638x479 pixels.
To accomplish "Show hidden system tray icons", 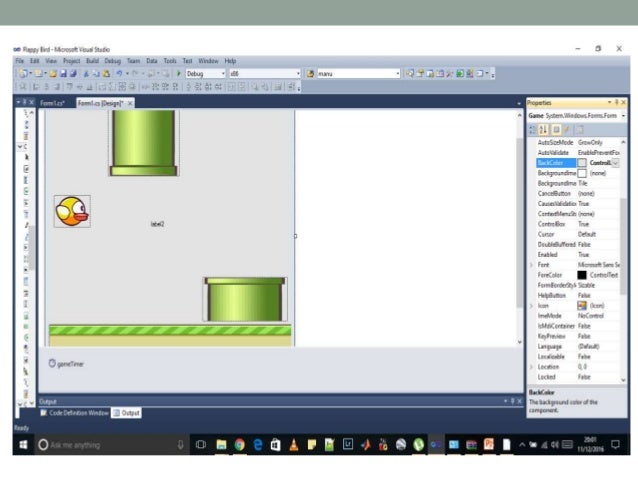I will 522,445.
